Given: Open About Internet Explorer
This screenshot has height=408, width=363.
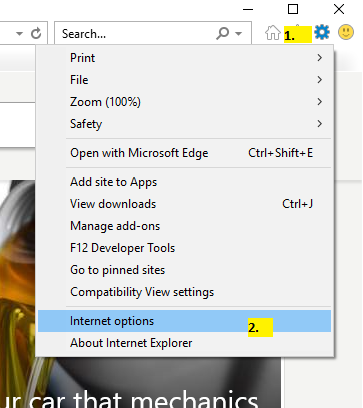Looking at the screenshot, I should point(185,343).
